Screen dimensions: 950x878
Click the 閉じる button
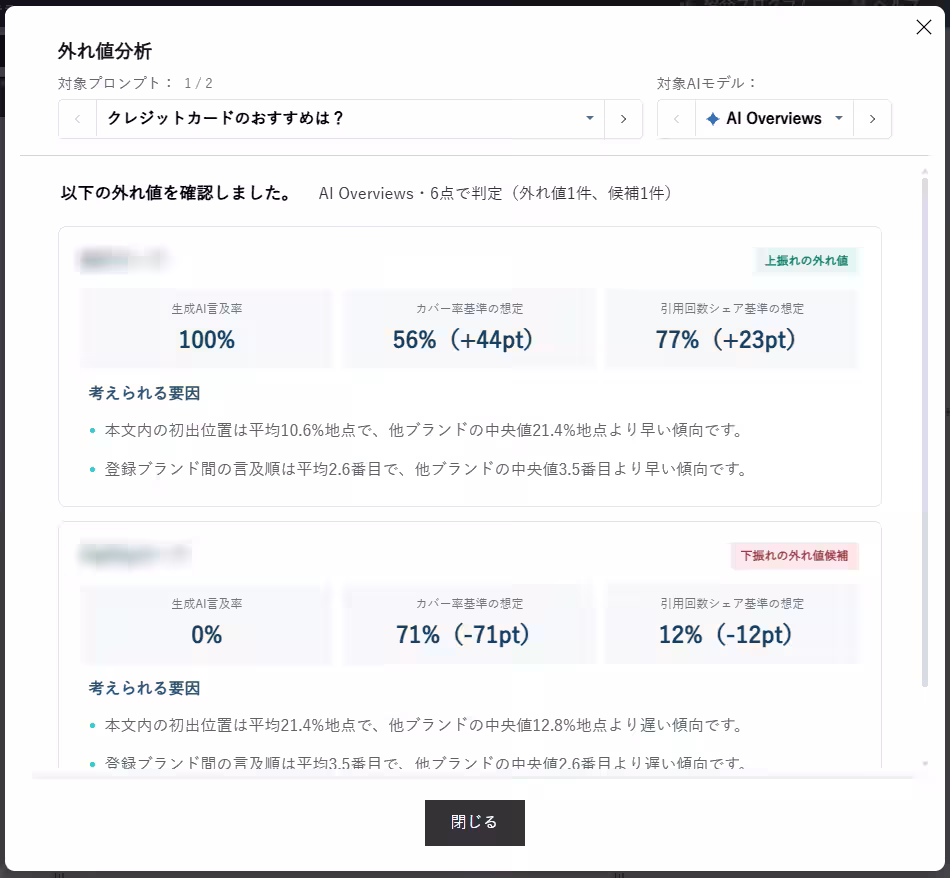tap(474, 822)
